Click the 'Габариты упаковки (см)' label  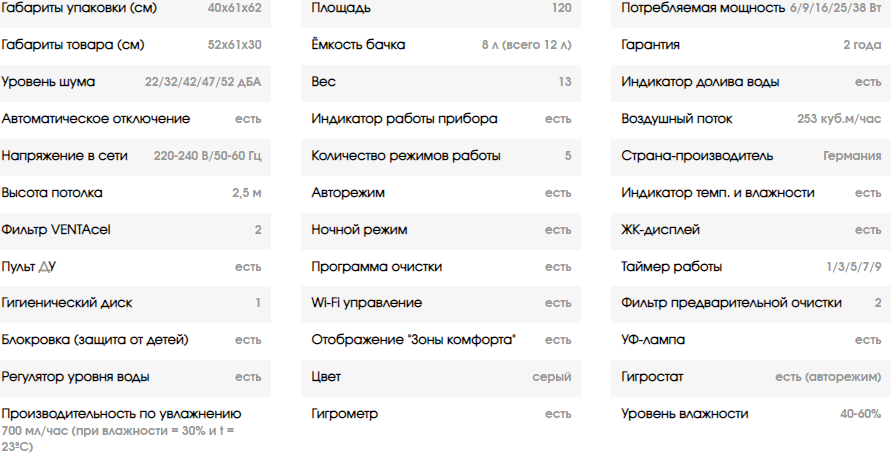click(79, 8)
